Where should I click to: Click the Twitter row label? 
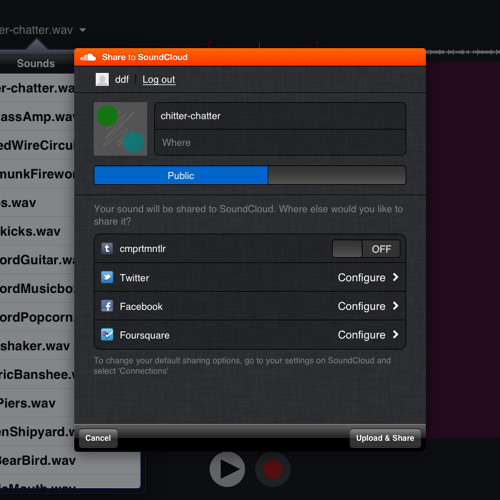(134, 278)
